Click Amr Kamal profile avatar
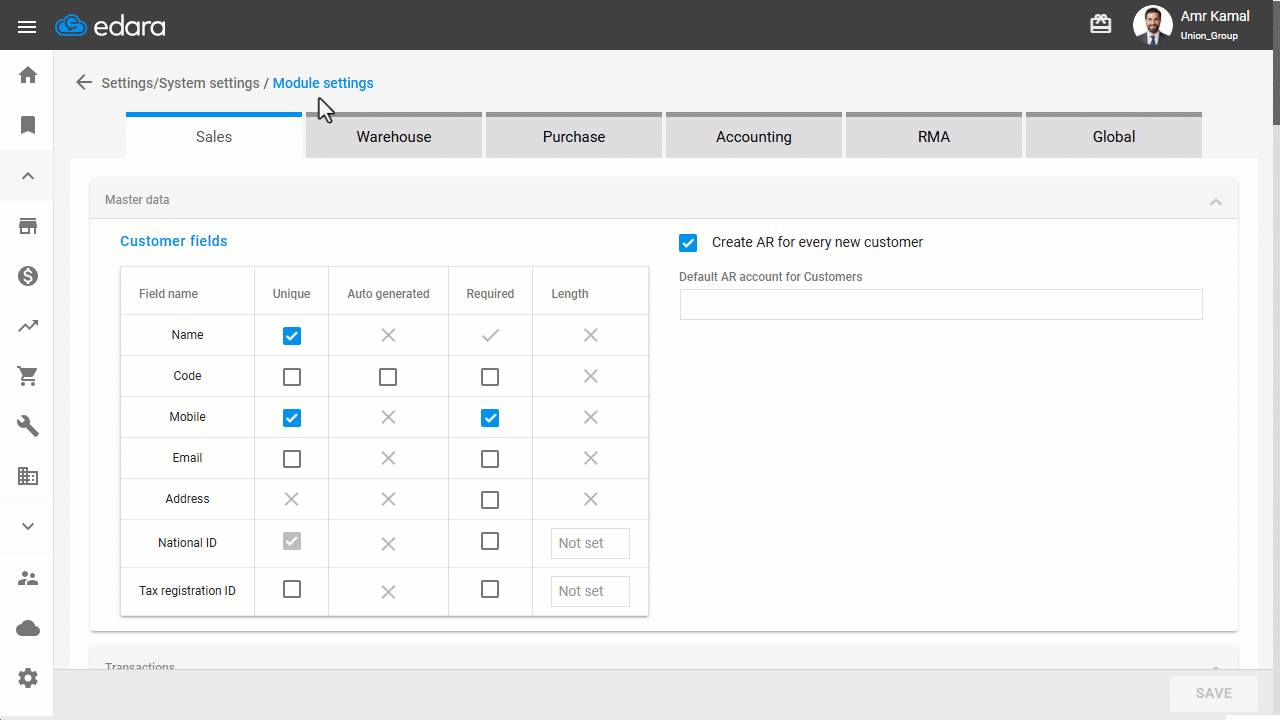 coord(1153,25)
